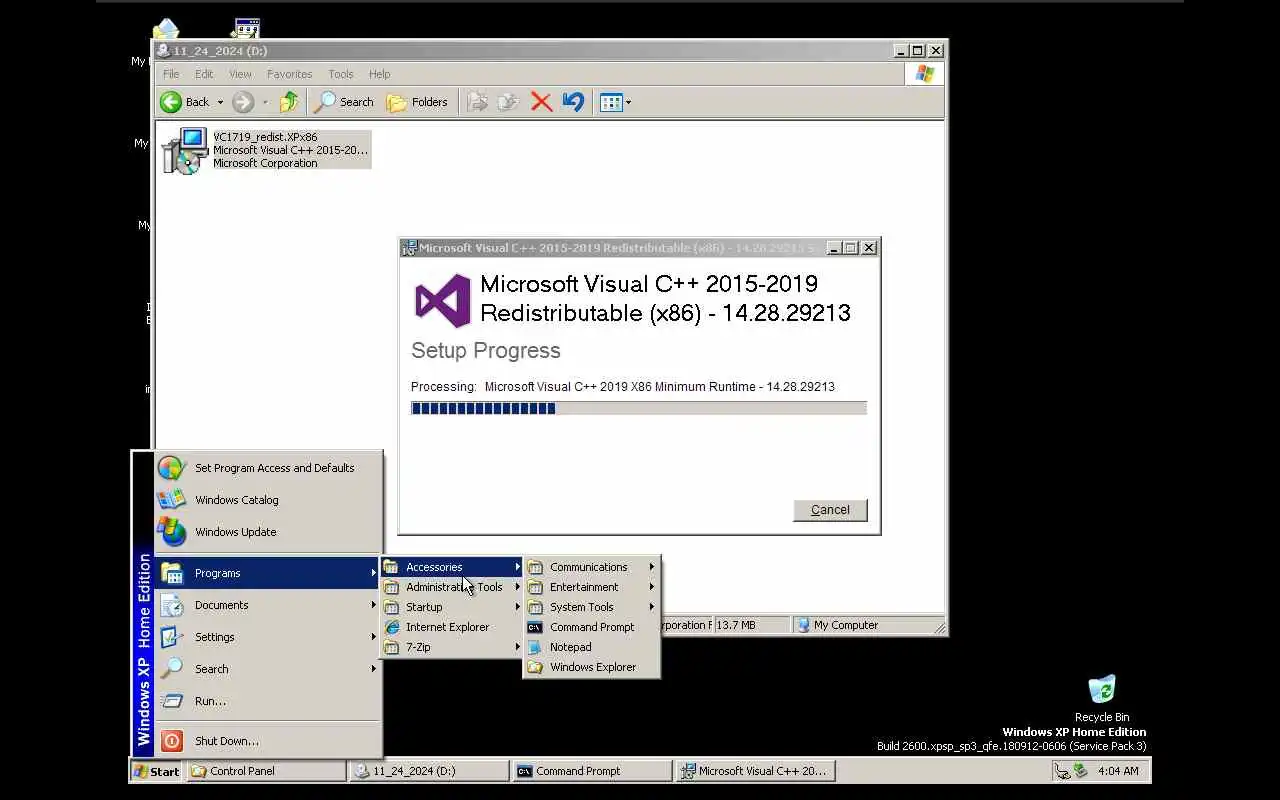Open Windows Catalog from Start menu

click(x=268, y=500)
